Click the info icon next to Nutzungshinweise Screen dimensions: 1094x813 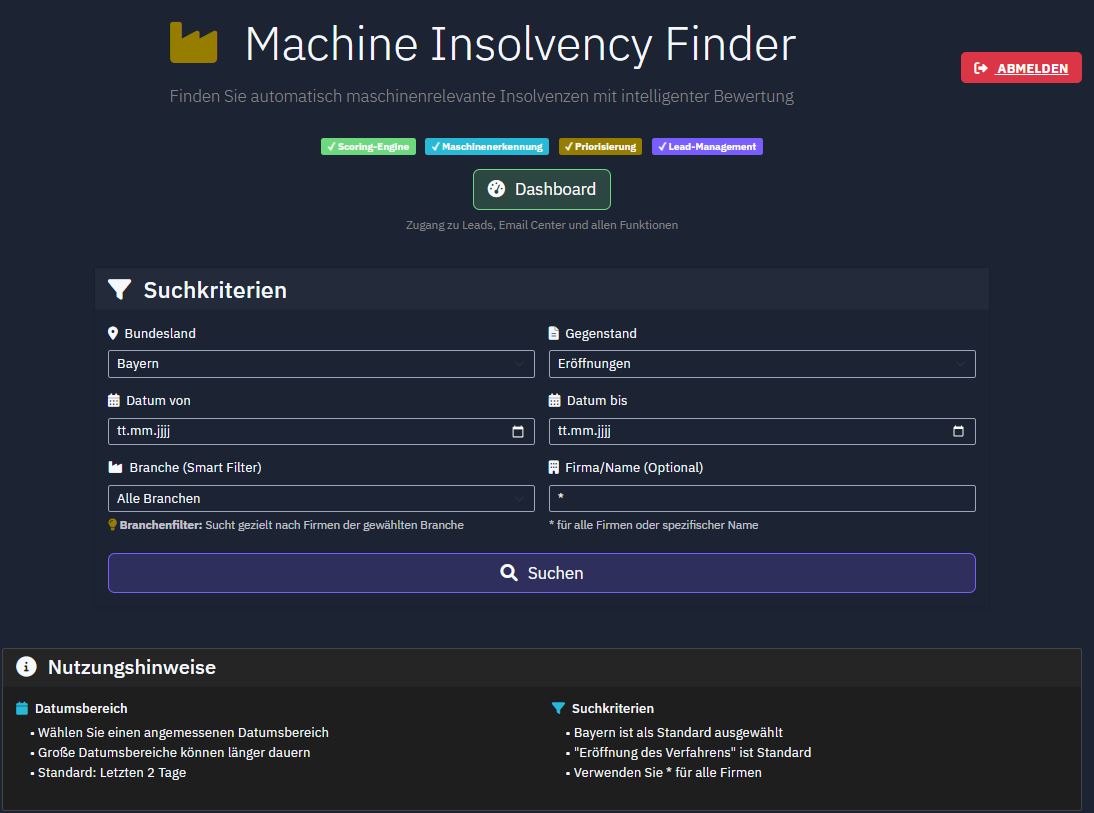(25, 667)
